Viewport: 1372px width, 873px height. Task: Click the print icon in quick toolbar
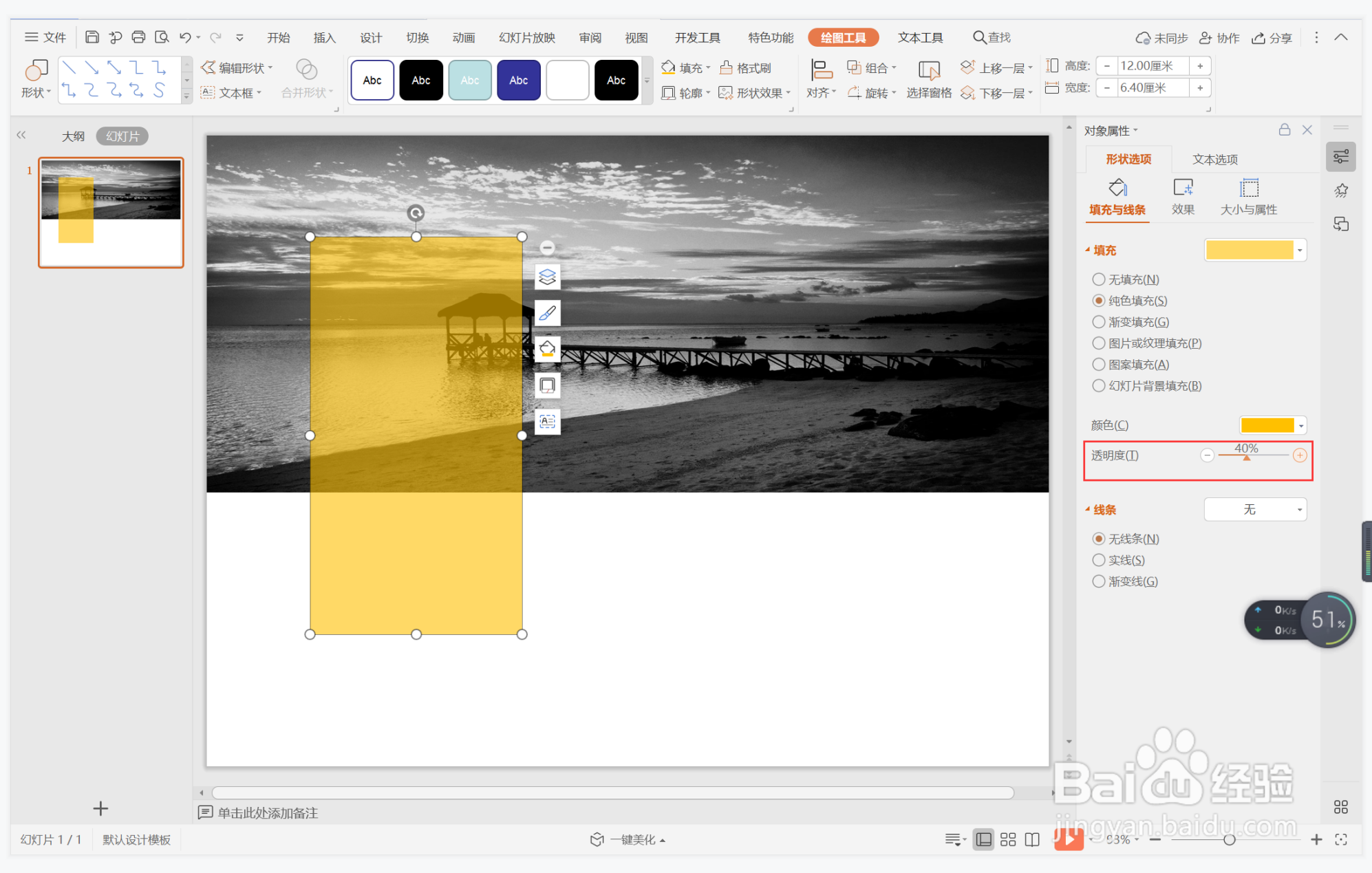[138, 37]
